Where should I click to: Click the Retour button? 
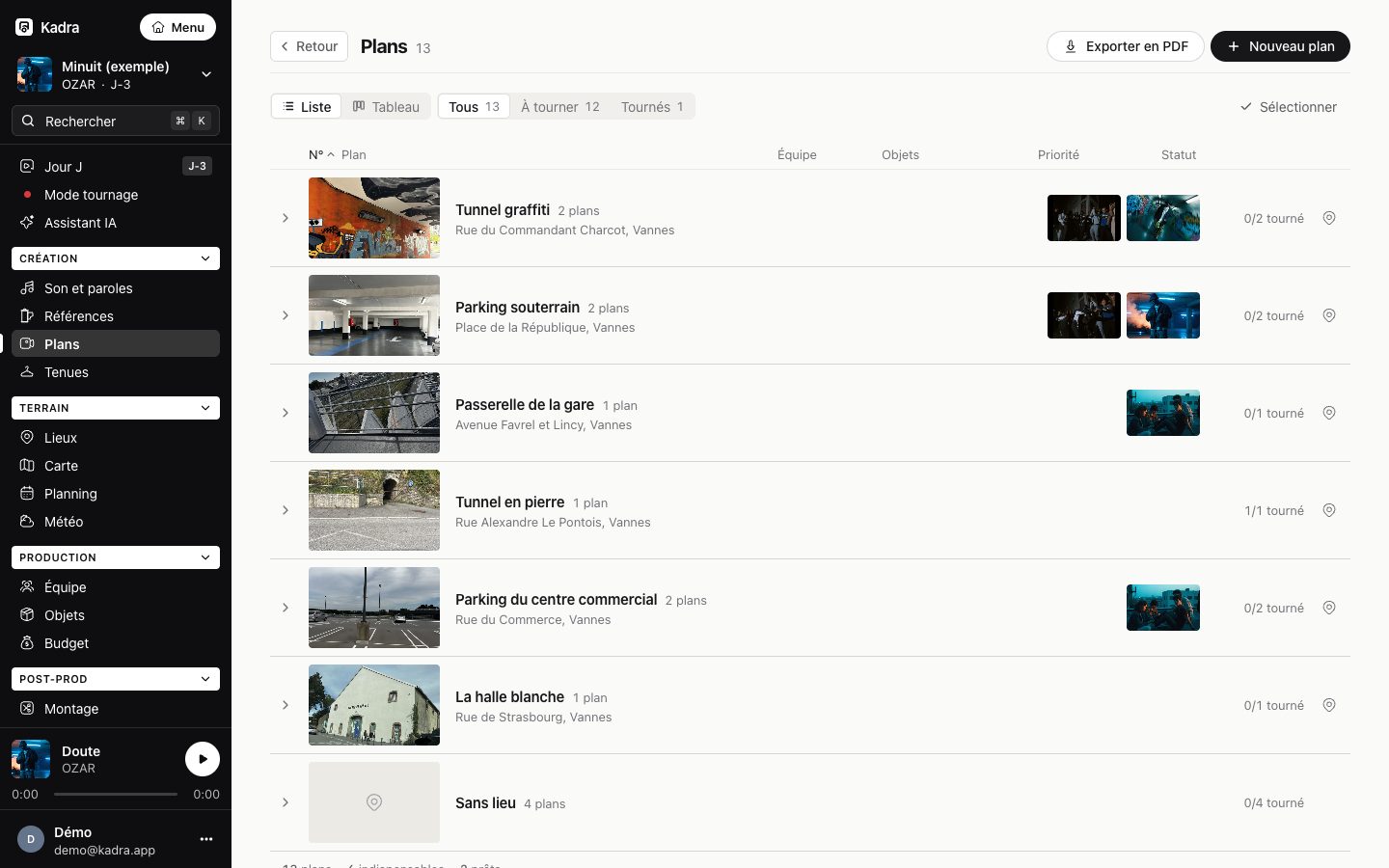[x=309, y=46]
